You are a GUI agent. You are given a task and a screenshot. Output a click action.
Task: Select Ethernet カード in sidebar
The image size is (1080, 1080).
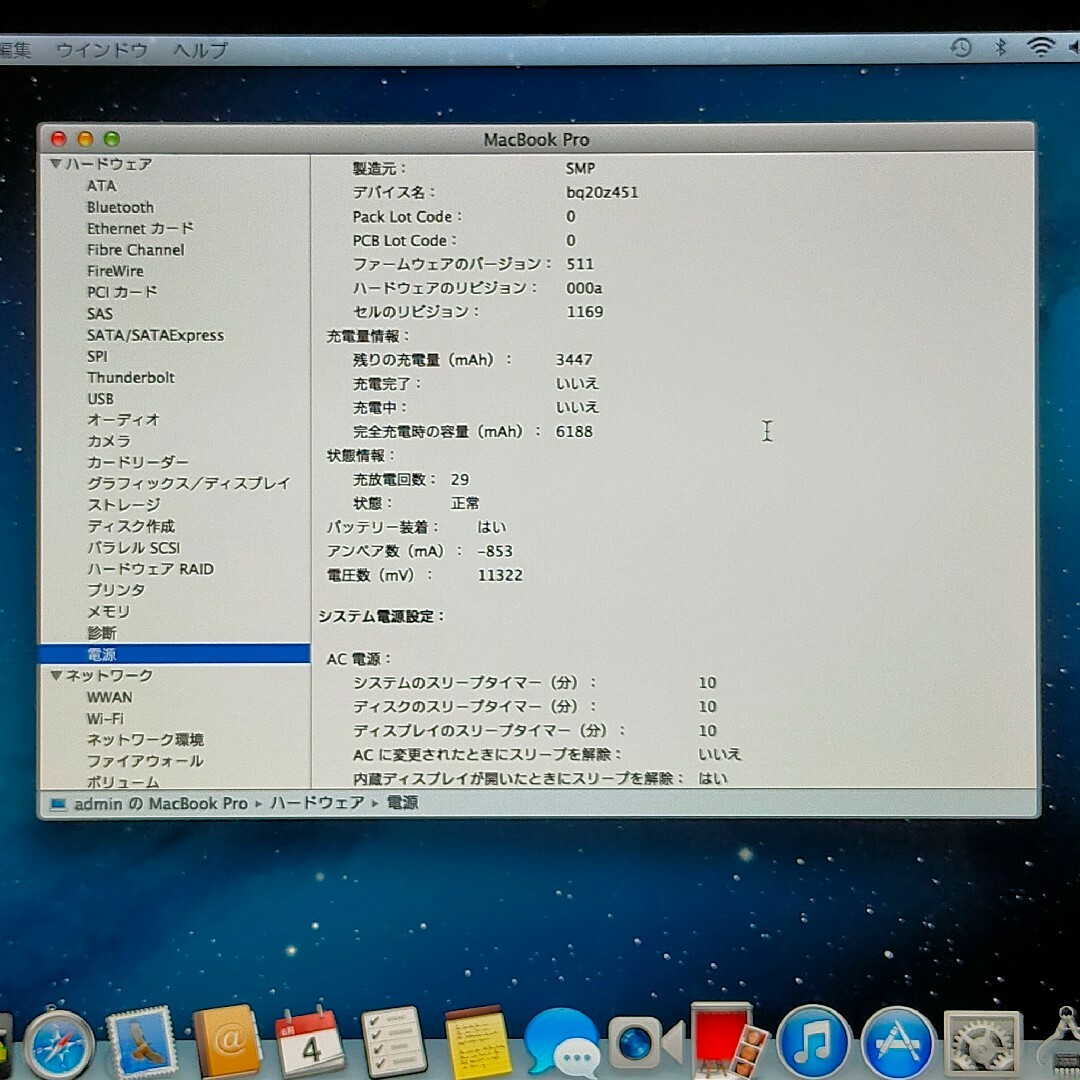(140, 229)
